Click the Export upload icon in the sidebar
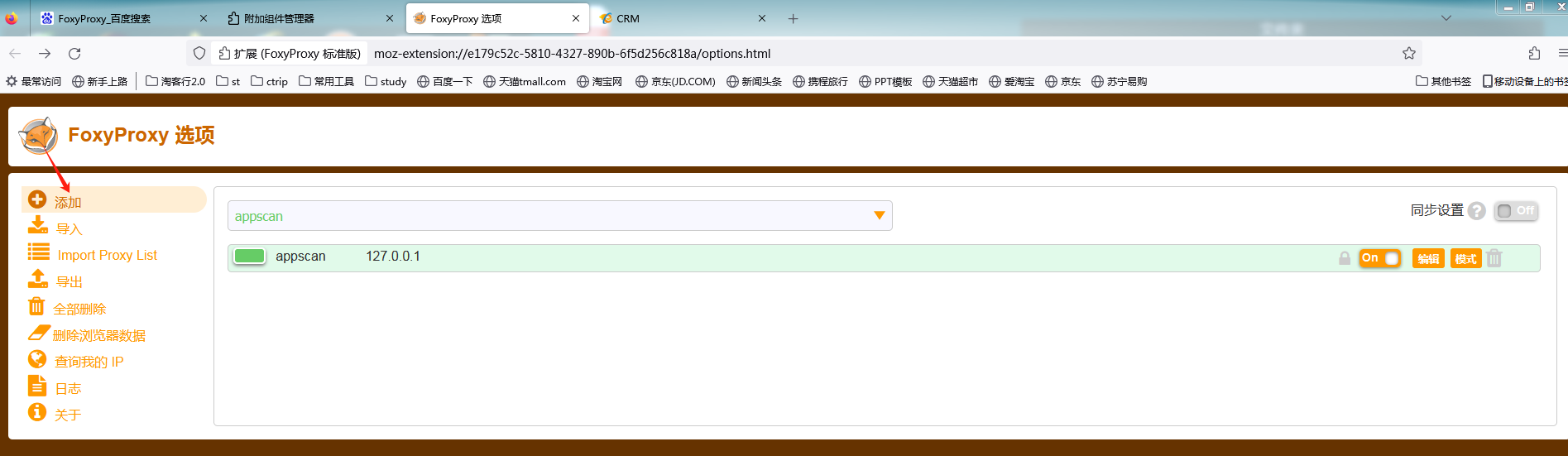 click(38, 278)
